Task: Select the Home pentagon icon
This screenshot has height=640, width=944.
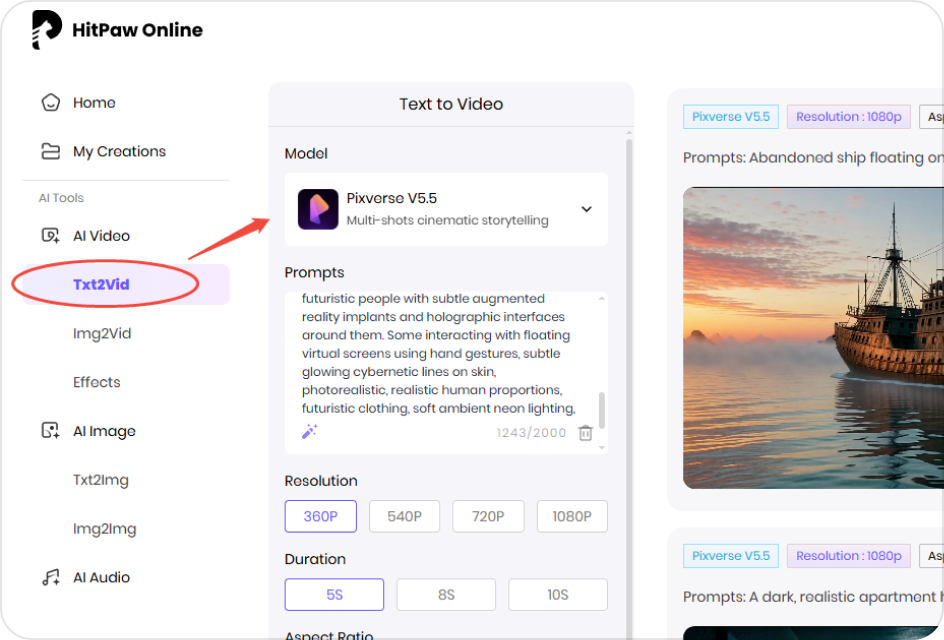Action: tap(48, 102)
